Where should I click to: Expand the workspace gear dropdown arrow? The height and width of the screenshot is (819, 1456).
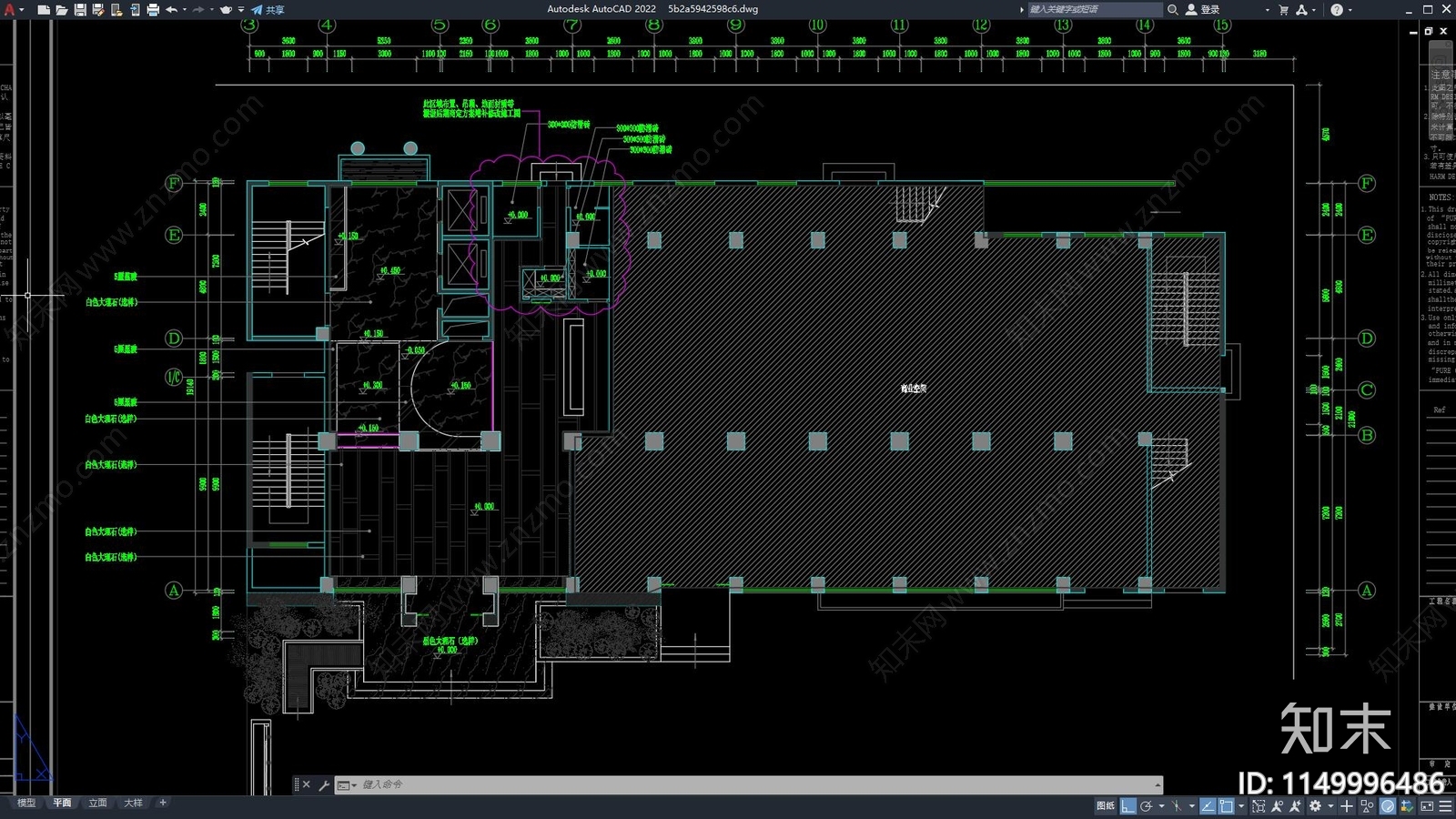1330,806
